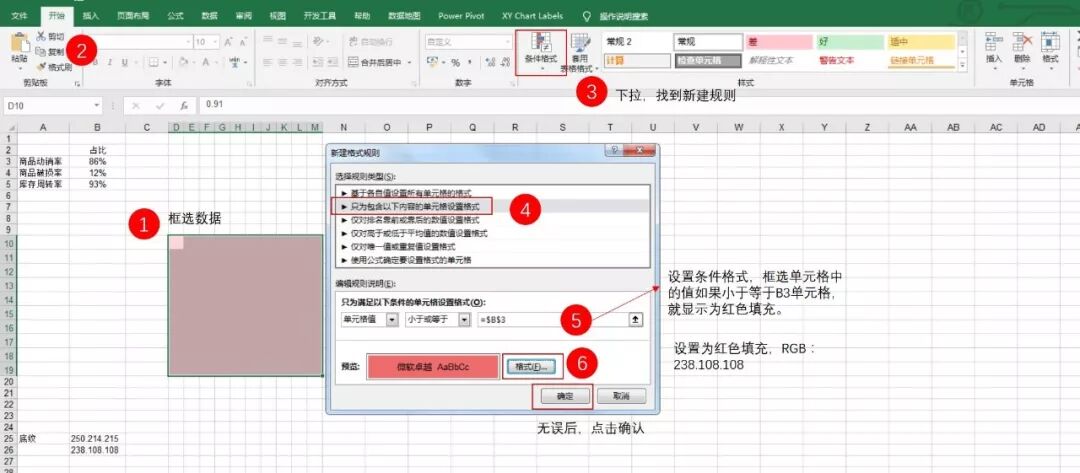Click the increase decimal icon
1080x473 pixels.
coord(490,62)
